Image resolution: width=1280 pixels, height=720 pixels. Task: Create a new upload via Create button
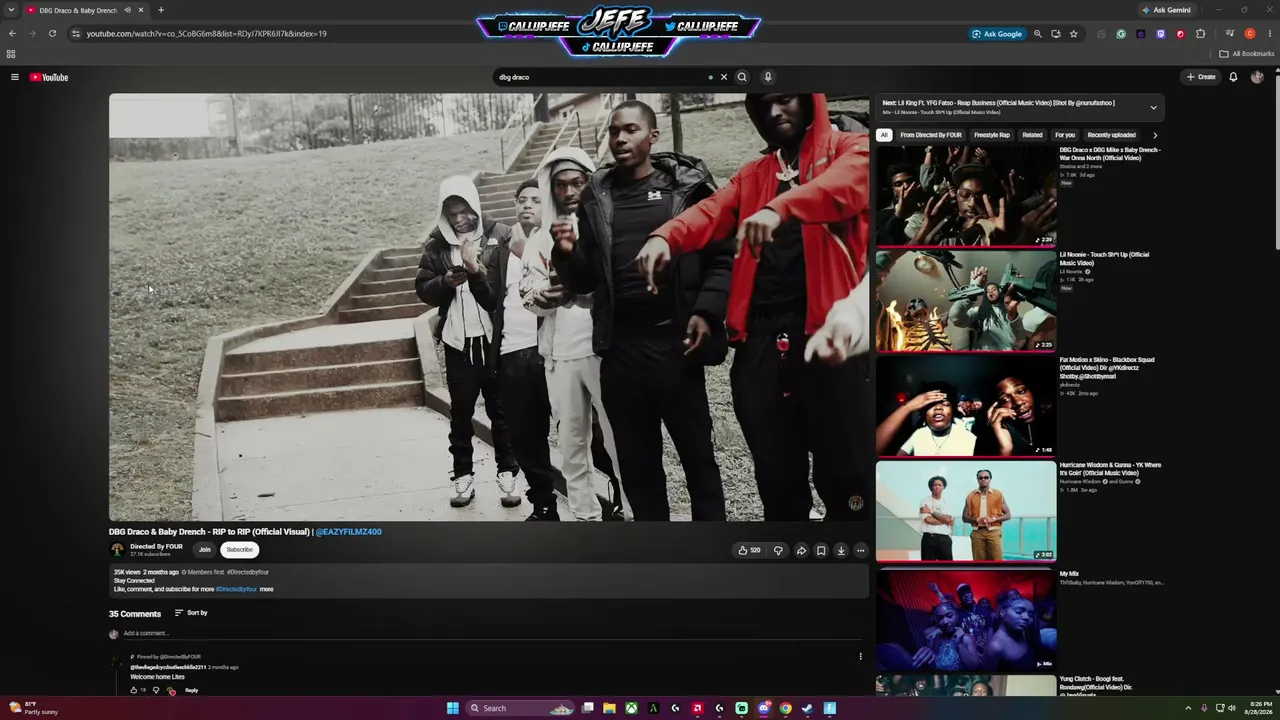(x=1201, y=77)
